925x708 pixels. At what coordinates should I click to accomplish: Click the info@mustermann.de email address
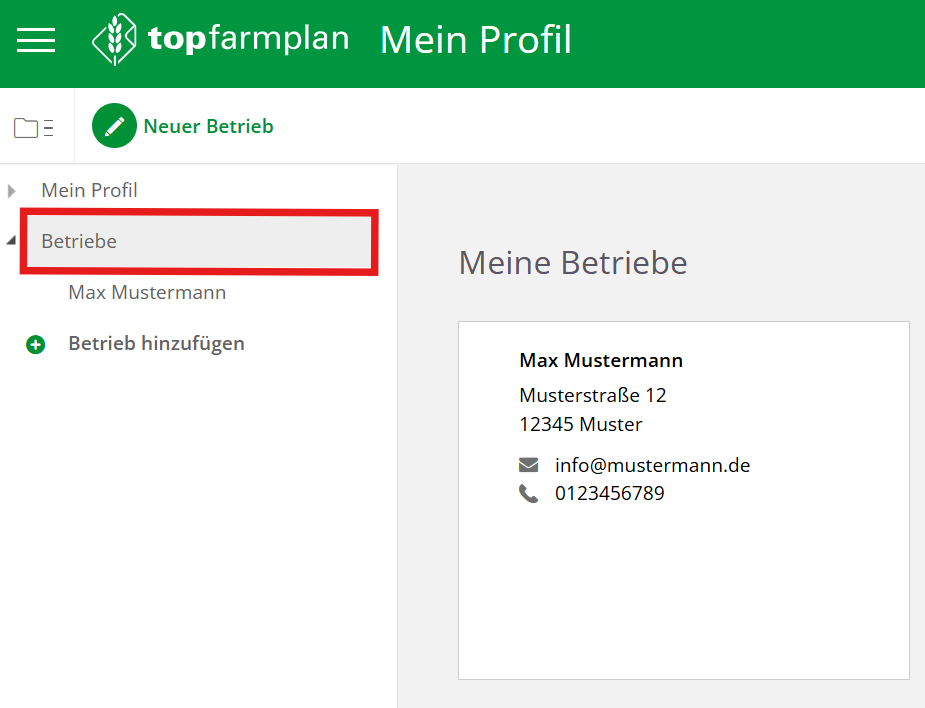click(652, 465)
